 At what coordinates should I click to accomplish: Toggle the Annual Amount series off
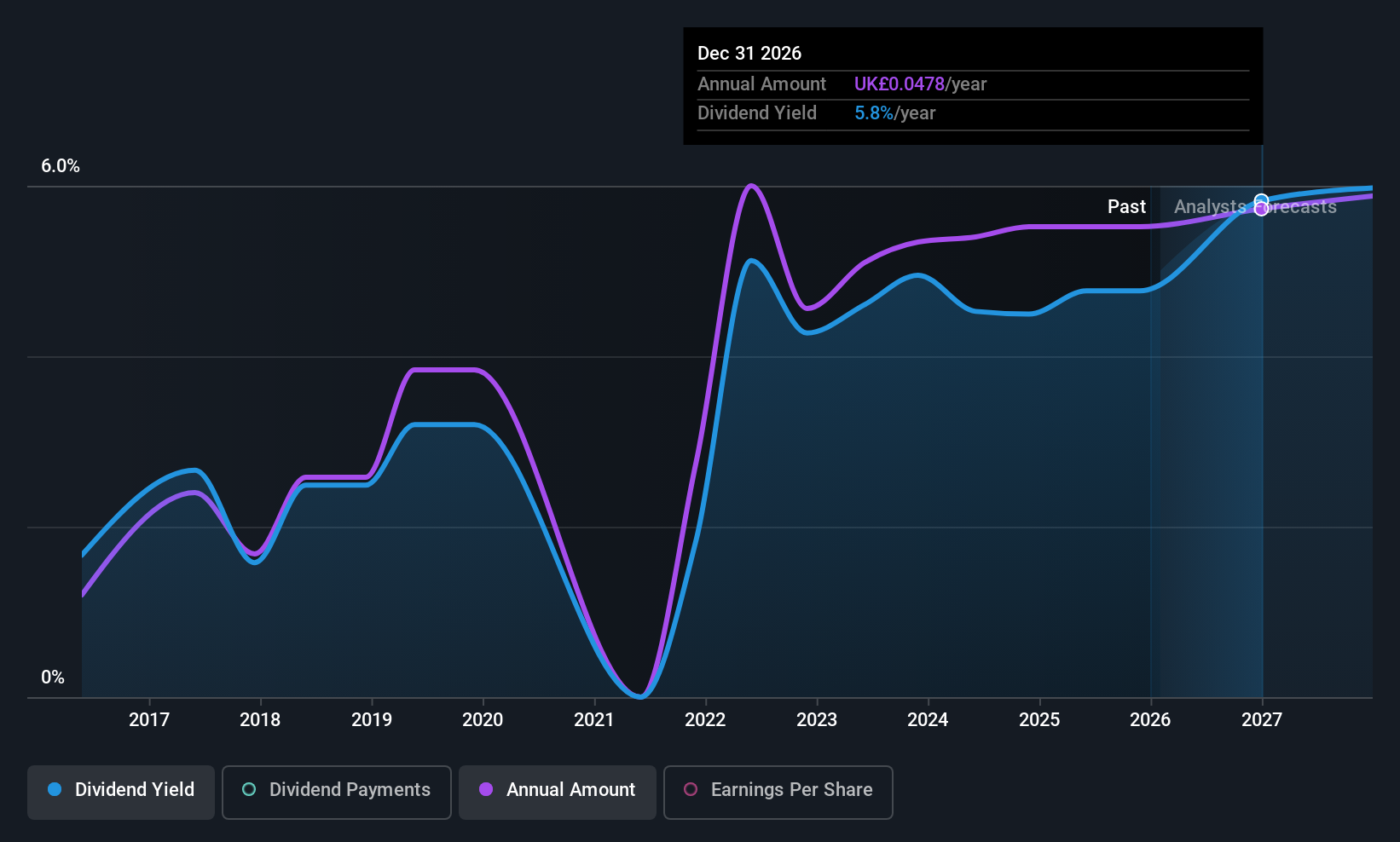pos(558,791)
